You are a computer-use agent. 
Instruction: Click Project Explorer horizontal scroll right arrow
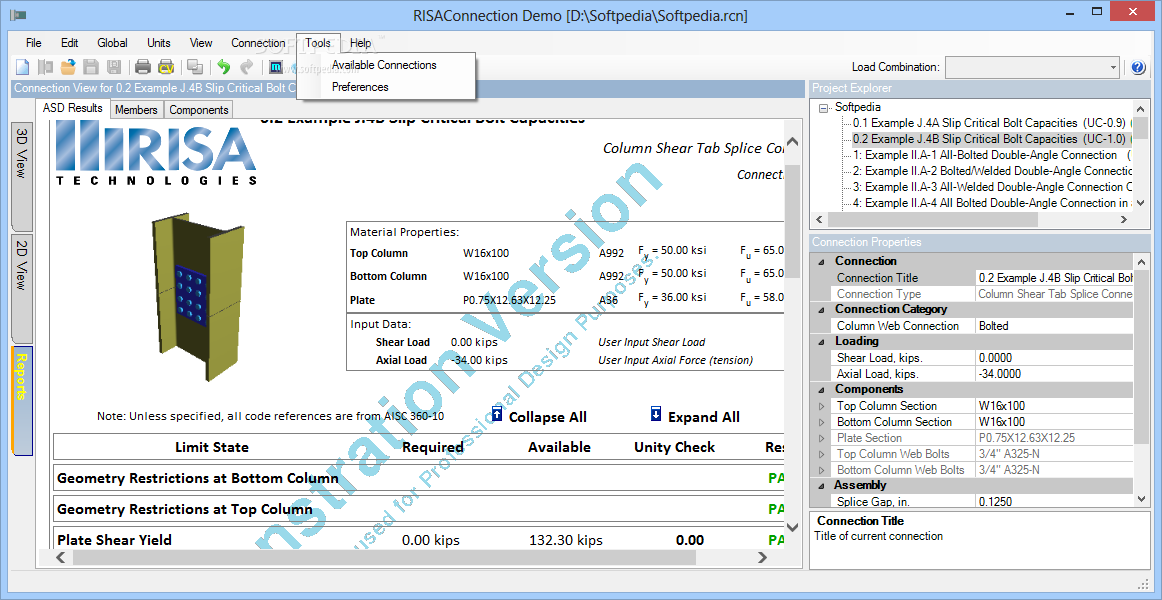coord(1126,220)
